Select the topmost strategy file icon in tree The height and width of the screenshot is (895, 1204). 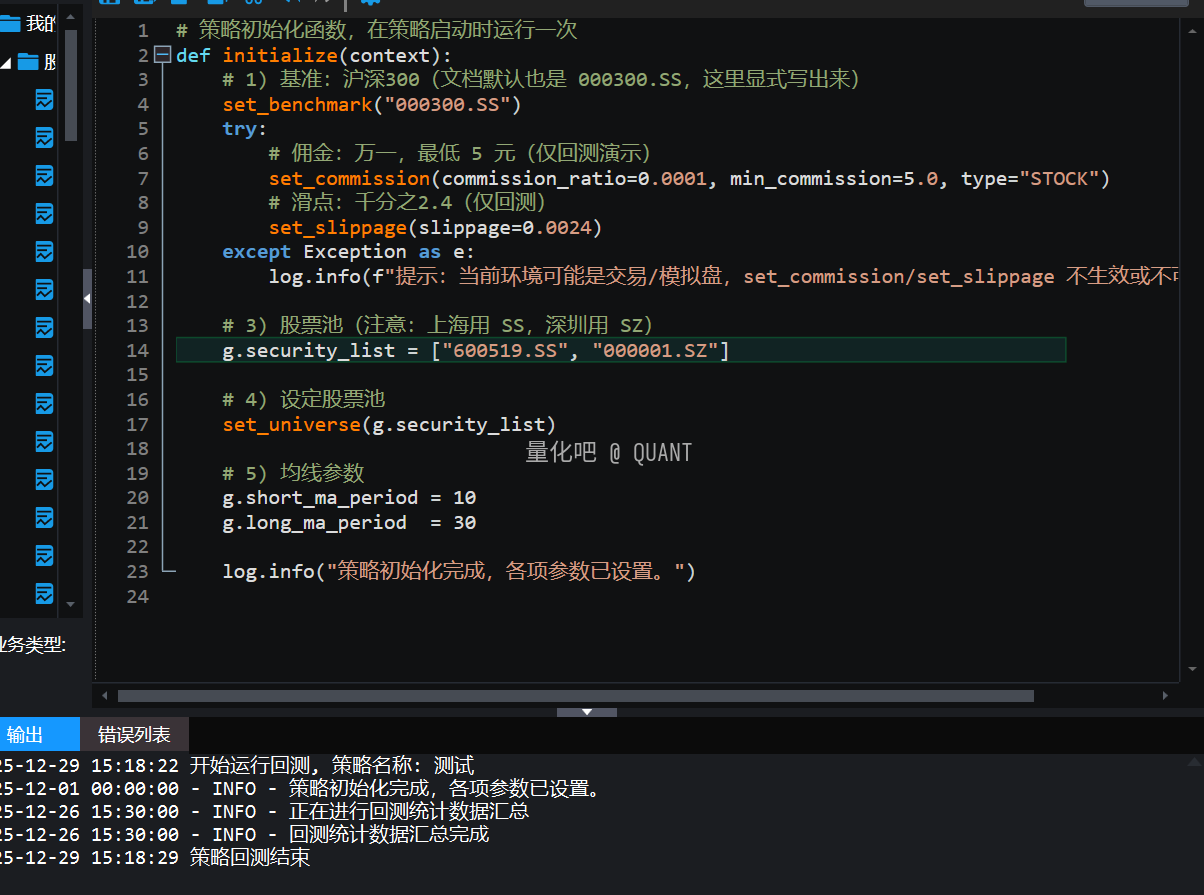[x=45, y=99]
